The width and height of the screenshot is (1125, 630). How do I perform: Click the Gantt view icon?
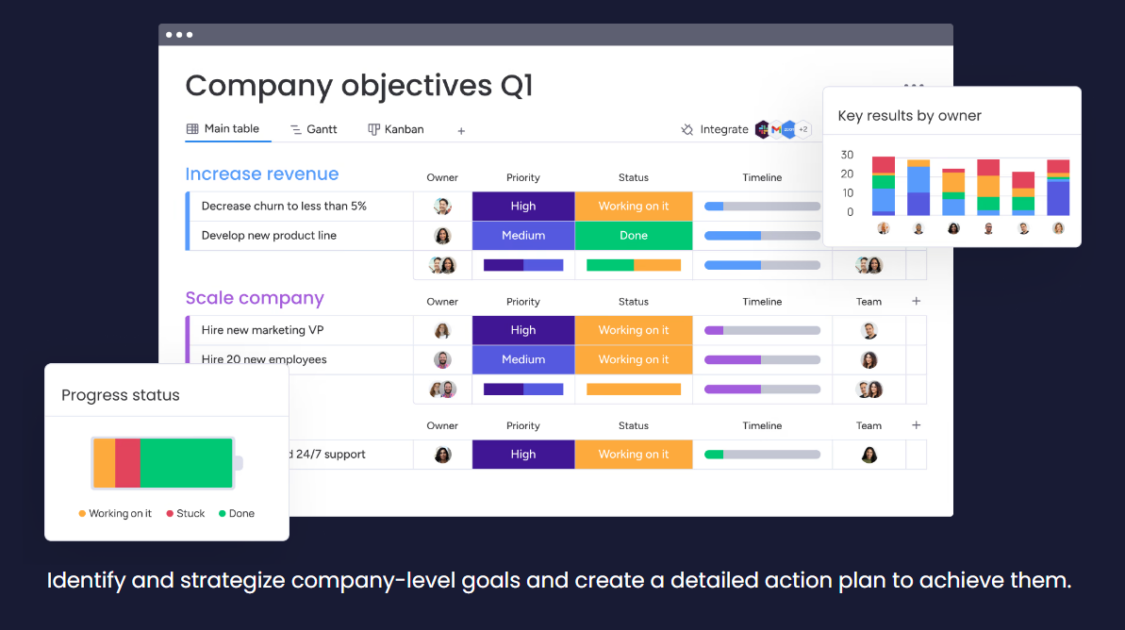[296, 130]
